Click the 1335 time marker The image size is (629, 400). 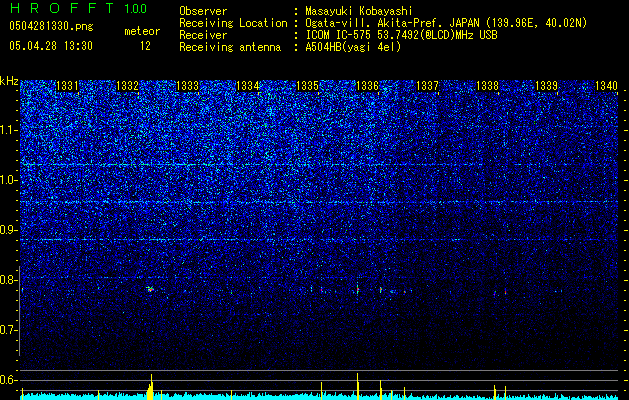307,86
